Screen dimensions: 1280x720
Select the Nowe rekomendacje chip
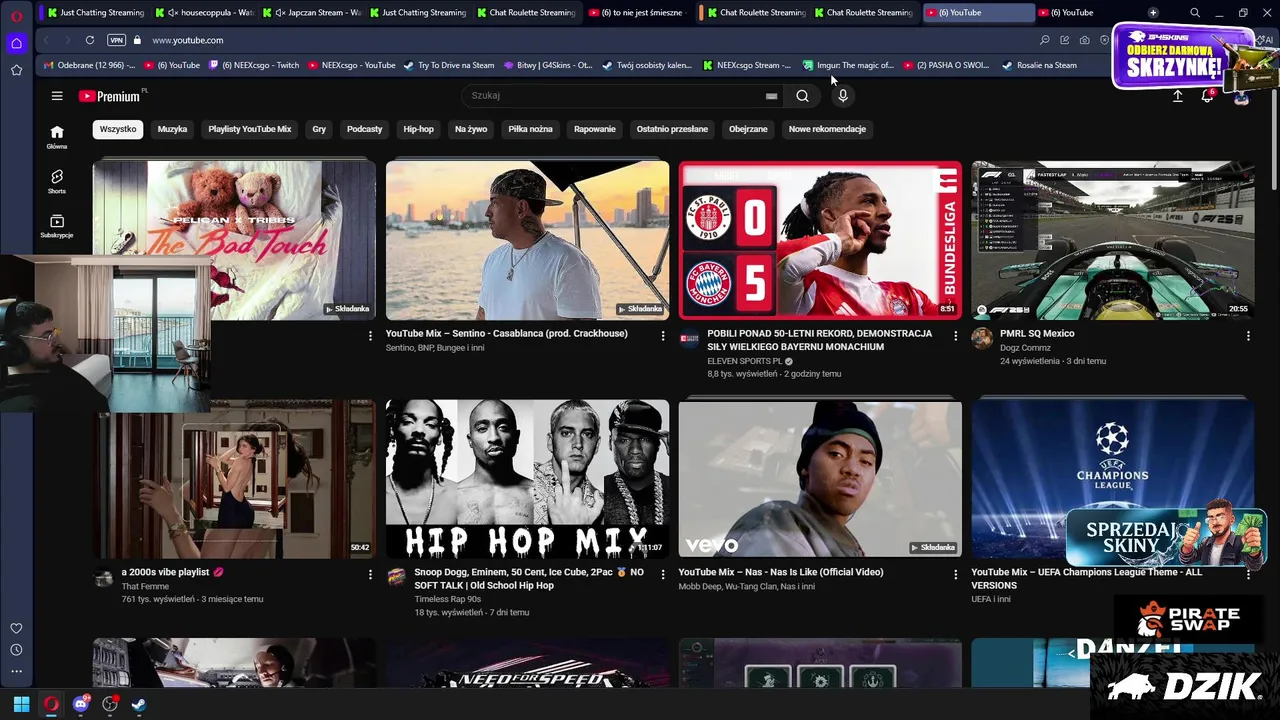click(x=827, y=129)
